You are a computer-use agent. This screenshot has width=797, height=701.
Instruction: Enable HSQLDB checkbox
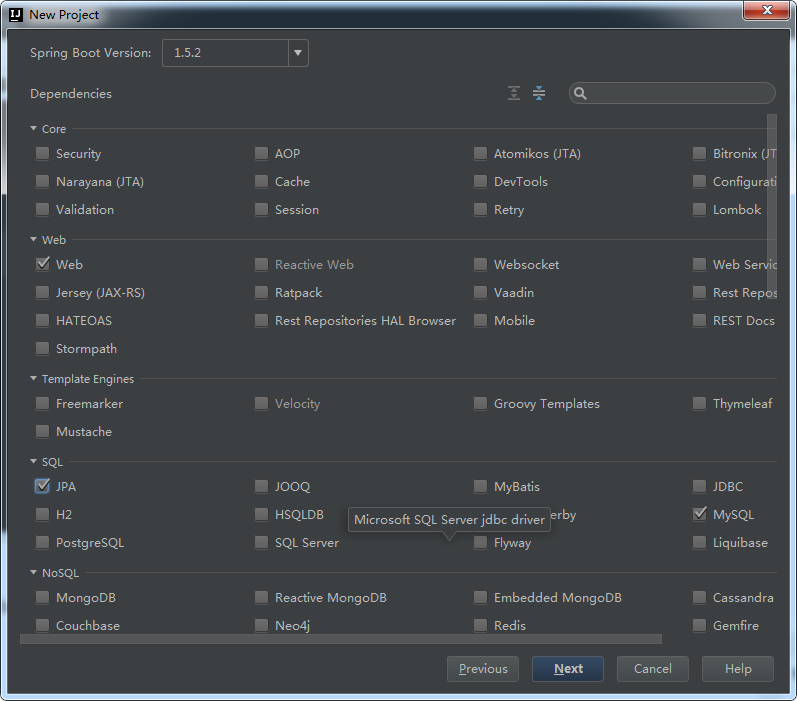tap(261, 514)
